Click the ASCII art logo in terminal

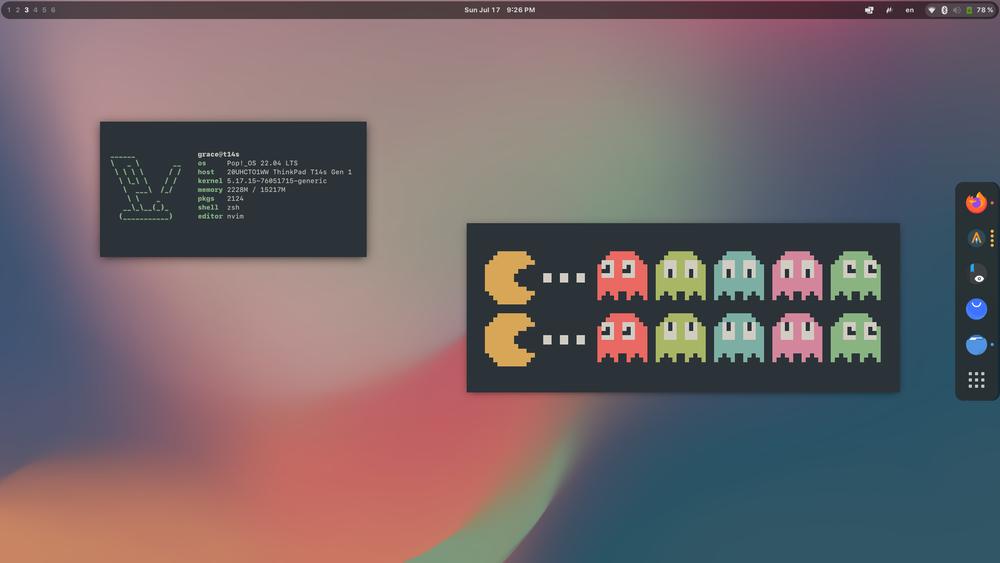(145, 187)
